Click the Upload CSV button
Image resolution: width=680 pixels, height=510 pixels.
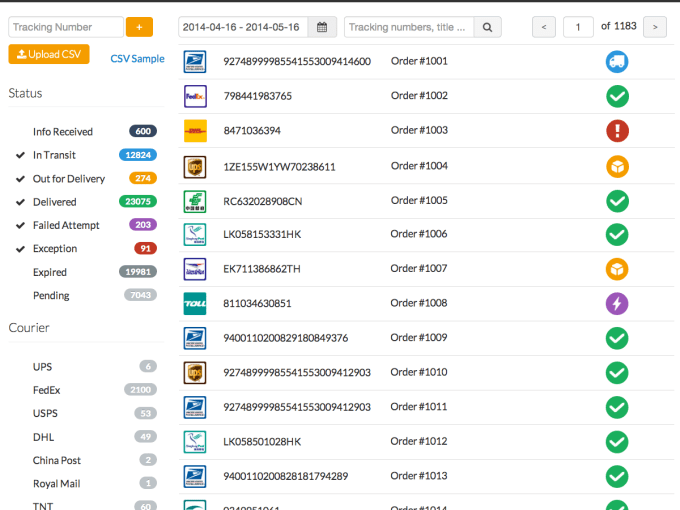(49, 54)
